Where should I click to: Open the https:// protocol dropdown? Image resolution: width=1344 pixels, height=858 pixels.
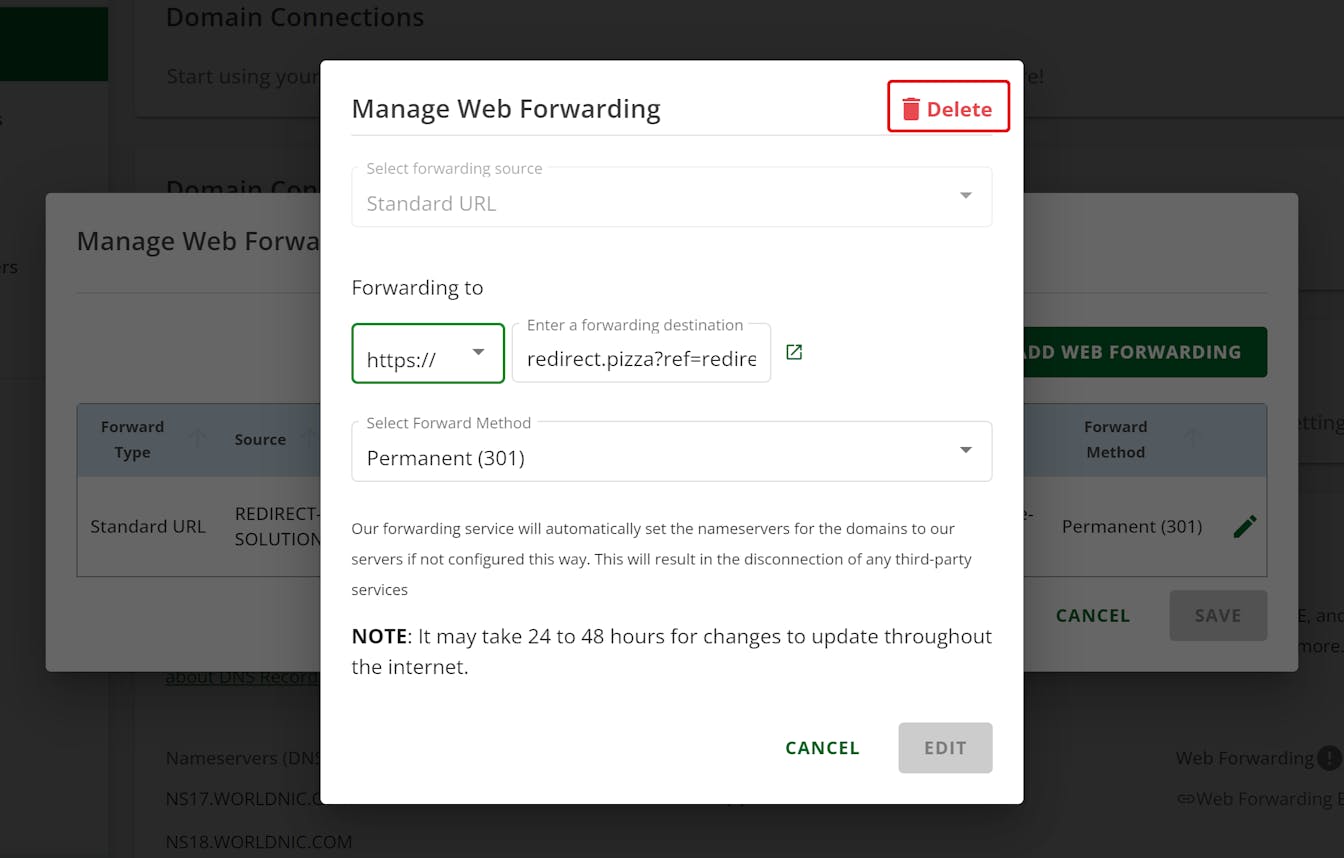(428, 353)
